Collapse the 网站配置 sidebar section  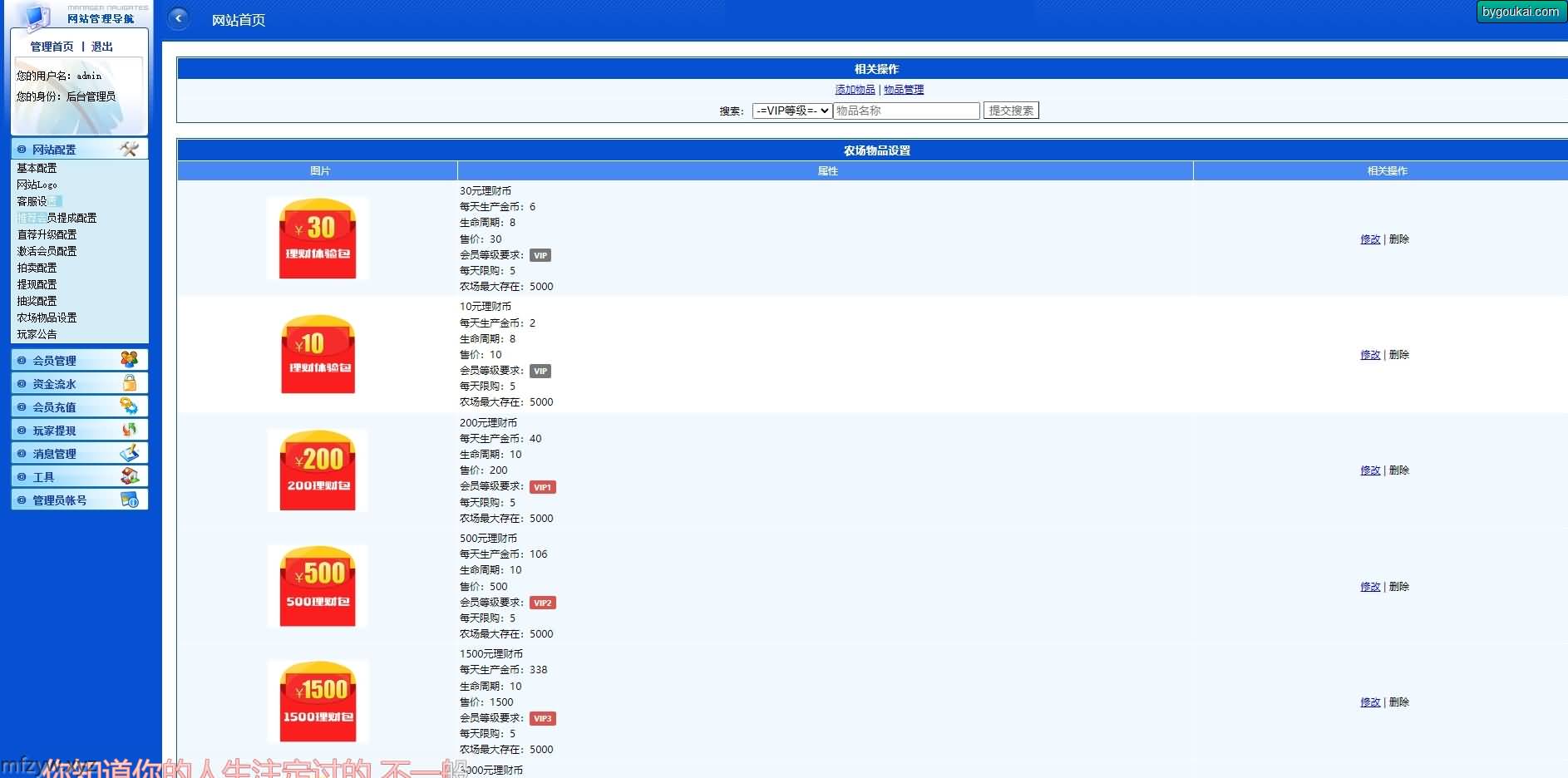point(54,150)
